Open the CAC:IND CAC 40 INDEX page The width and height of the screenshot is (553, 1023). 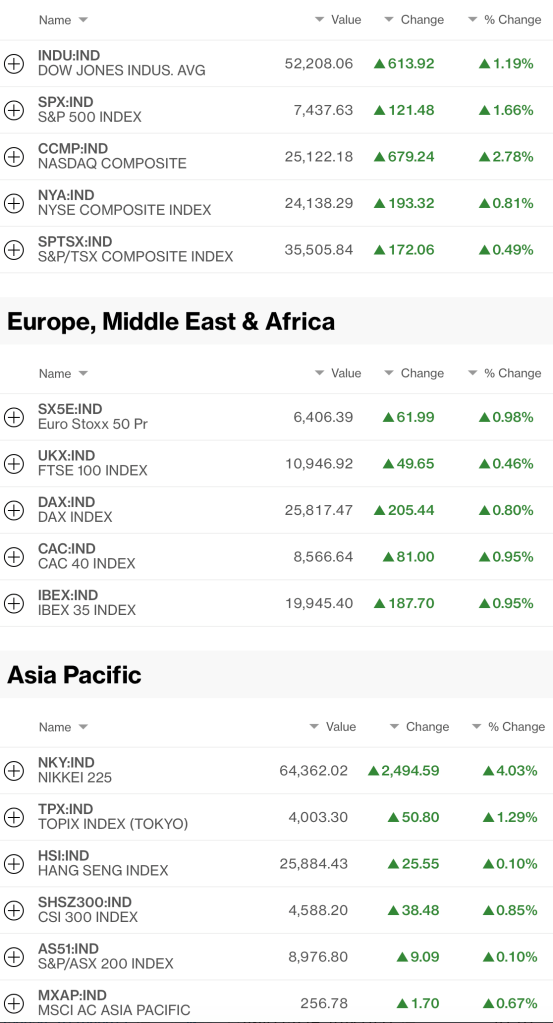tap(87, 557)
